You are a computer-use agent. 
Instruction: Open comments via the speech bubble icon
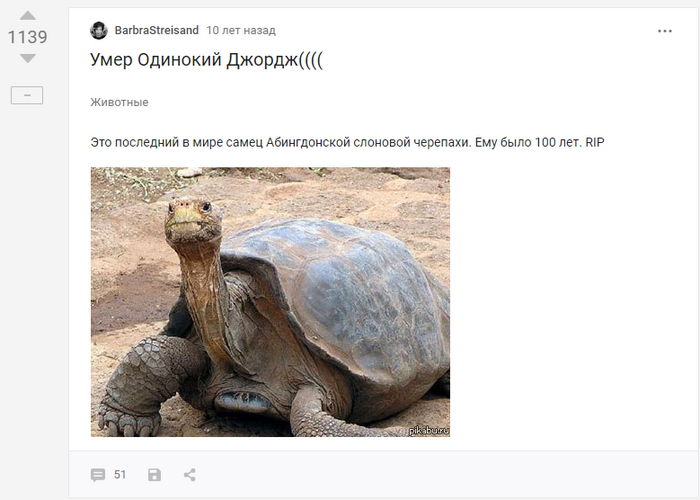tap(98, 475)
